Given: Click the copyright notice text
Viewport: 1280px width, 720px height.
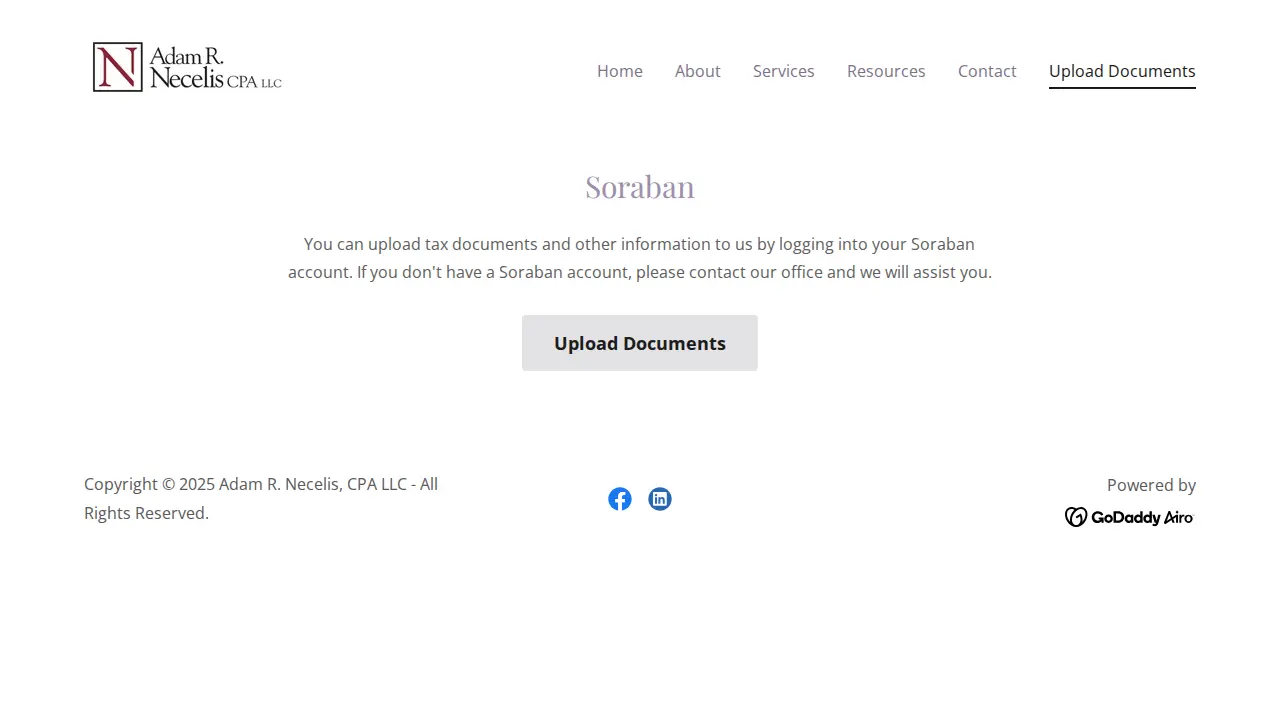Looking at the screenshot, I should pos(261,499).
